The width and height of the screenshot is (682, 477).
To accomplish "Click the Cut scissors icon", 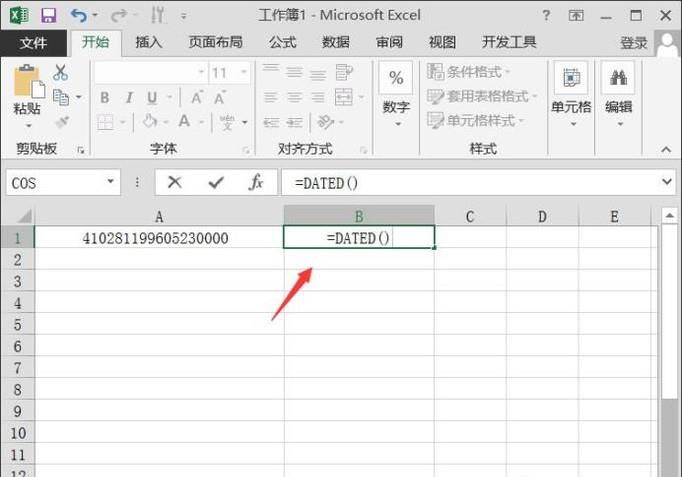I will [60, 73].
